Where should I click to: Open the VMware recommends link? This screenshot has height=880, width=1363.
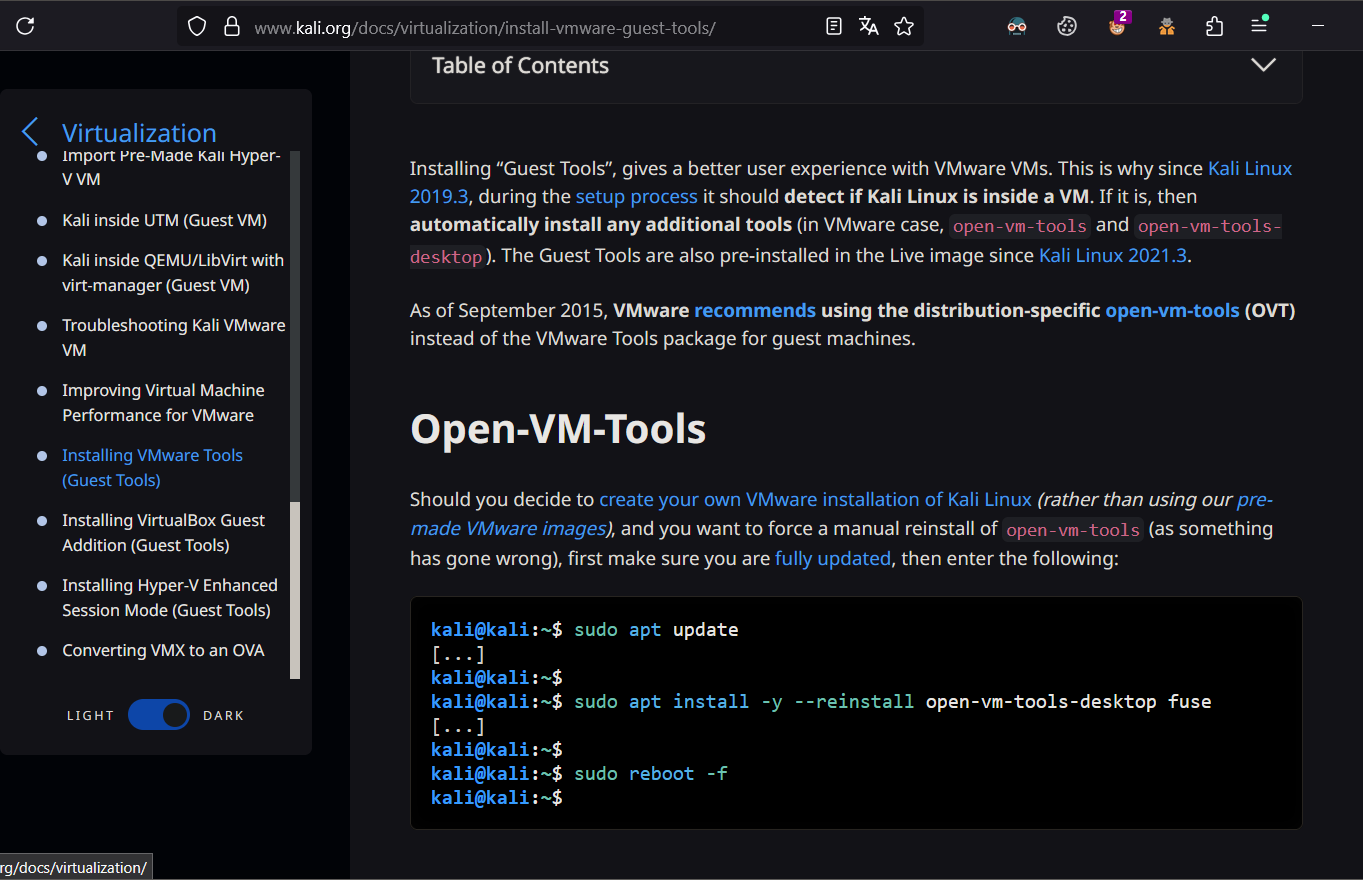(755, 310)
